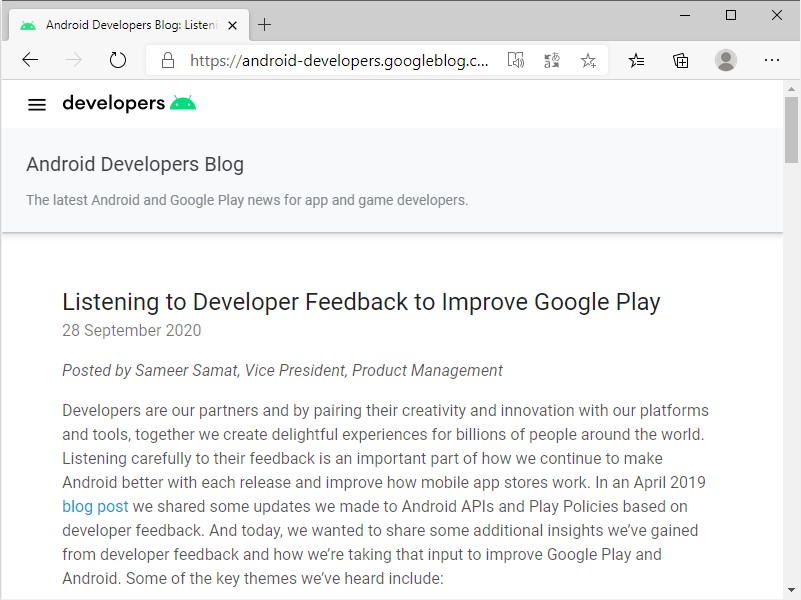This screenshot has width=801, height=600.
Task: Click inside the address bar
Action: click(330, 60)
